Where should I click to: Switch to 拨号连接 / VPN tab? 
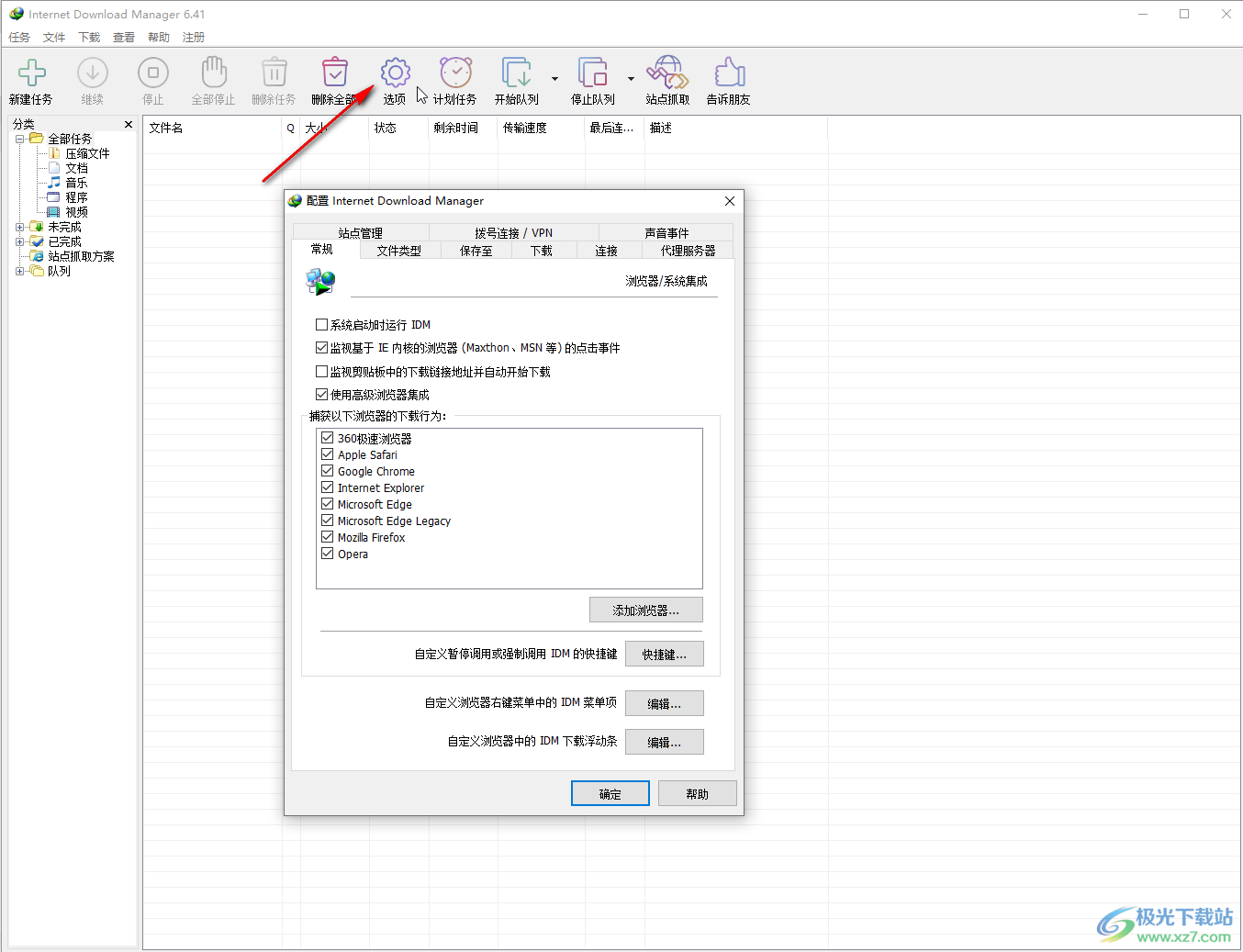click(514, 232)
